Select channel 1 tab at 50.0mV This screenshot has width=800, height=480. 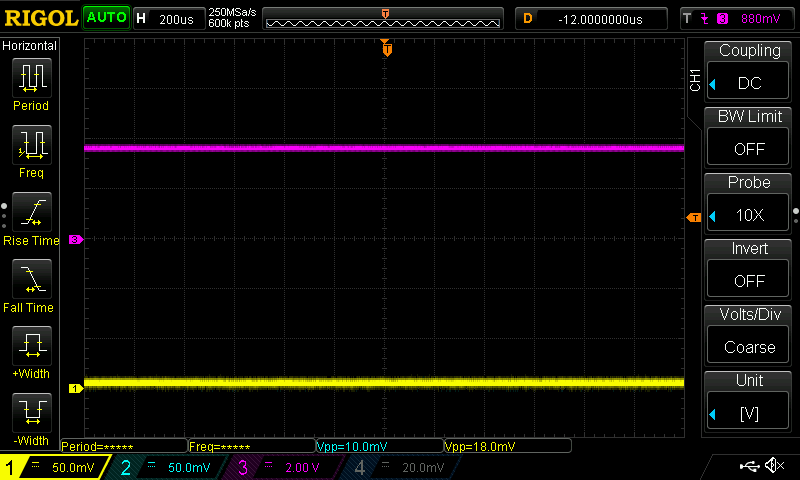(54, 467)
